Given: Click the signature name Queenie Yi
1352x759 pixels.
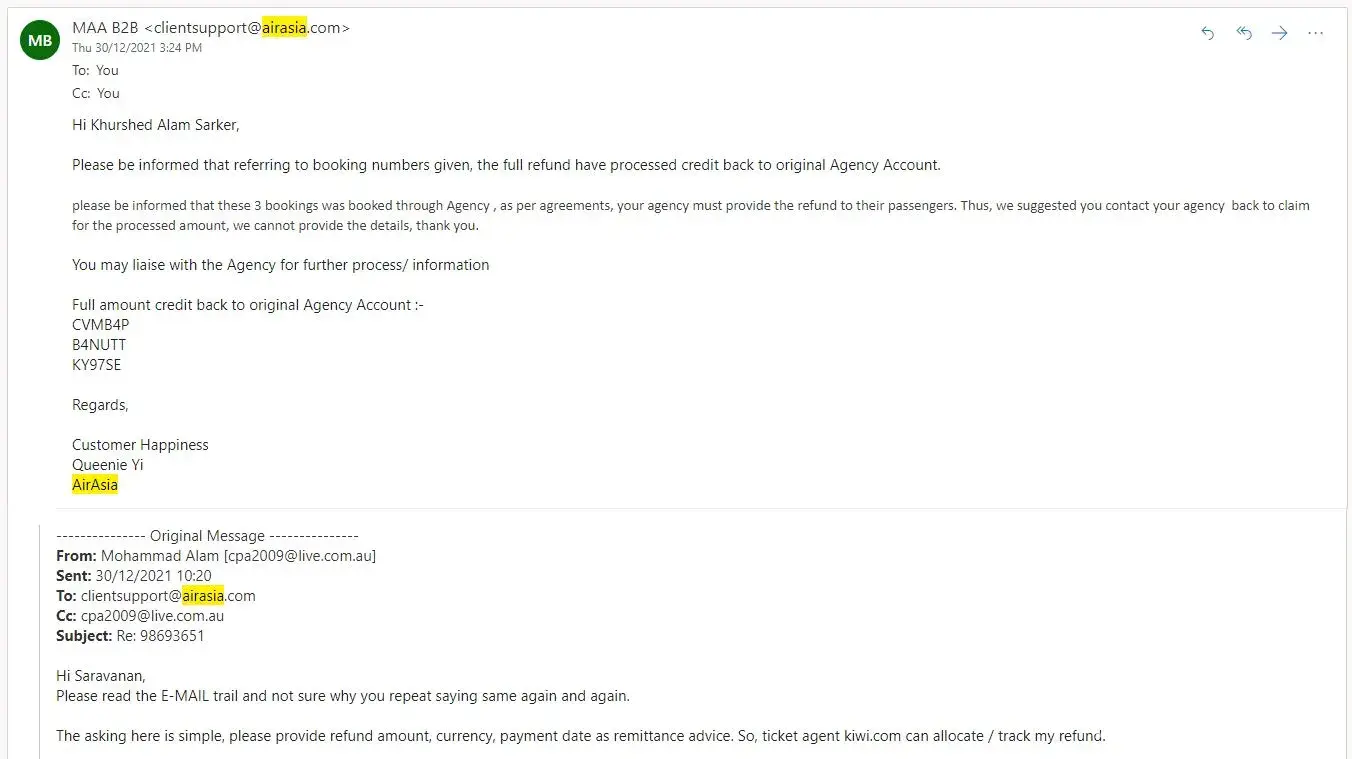Looking at the screenshot, I should click(x=107, y=465).
